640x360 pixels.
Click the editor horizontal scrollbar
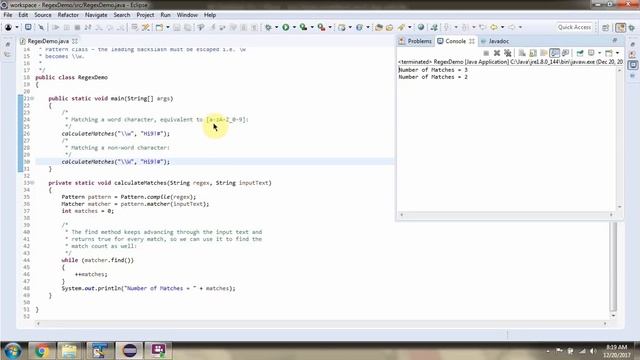coord(321,324)
